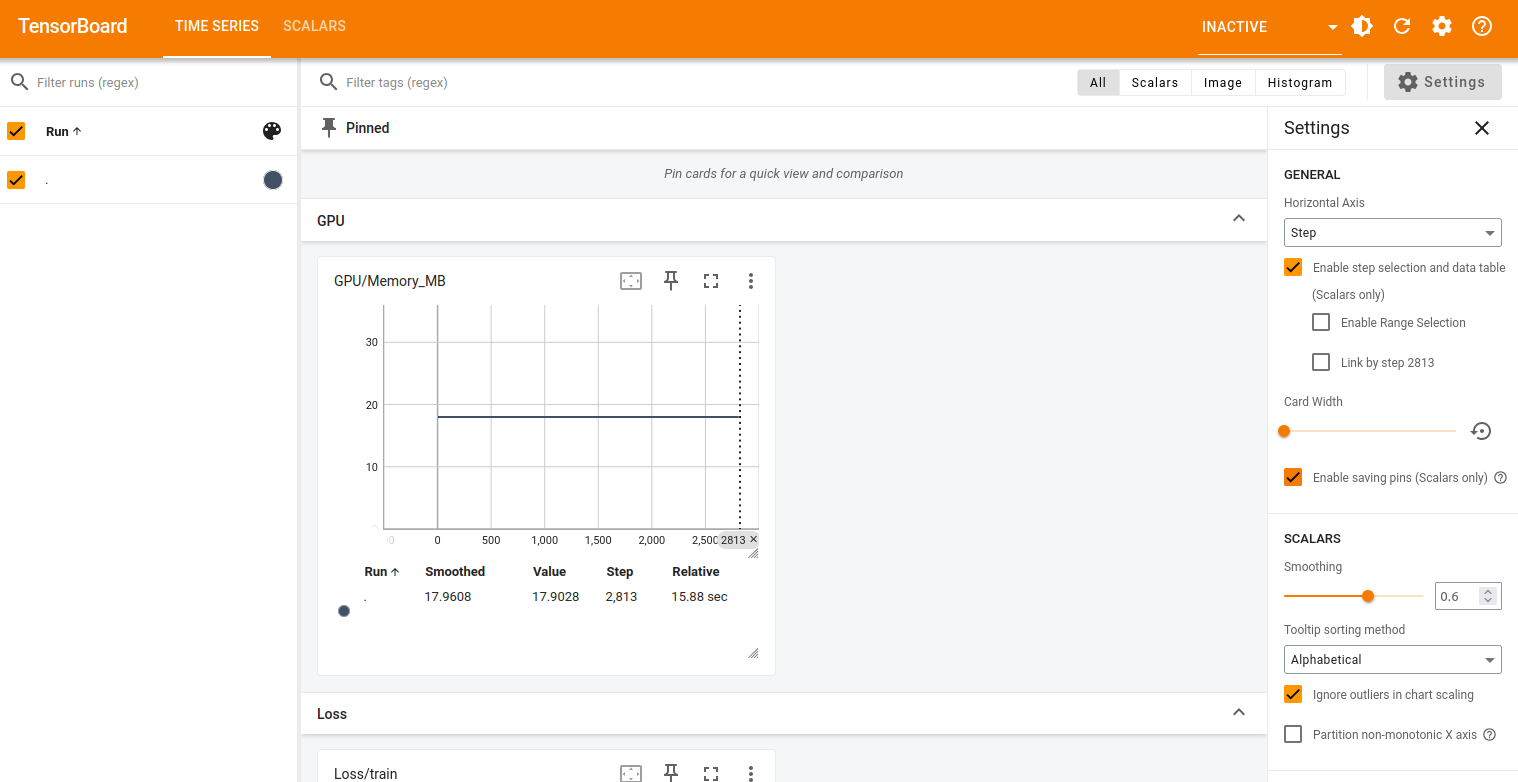
Task: Reset card width to default
Action: [1481, 431]
